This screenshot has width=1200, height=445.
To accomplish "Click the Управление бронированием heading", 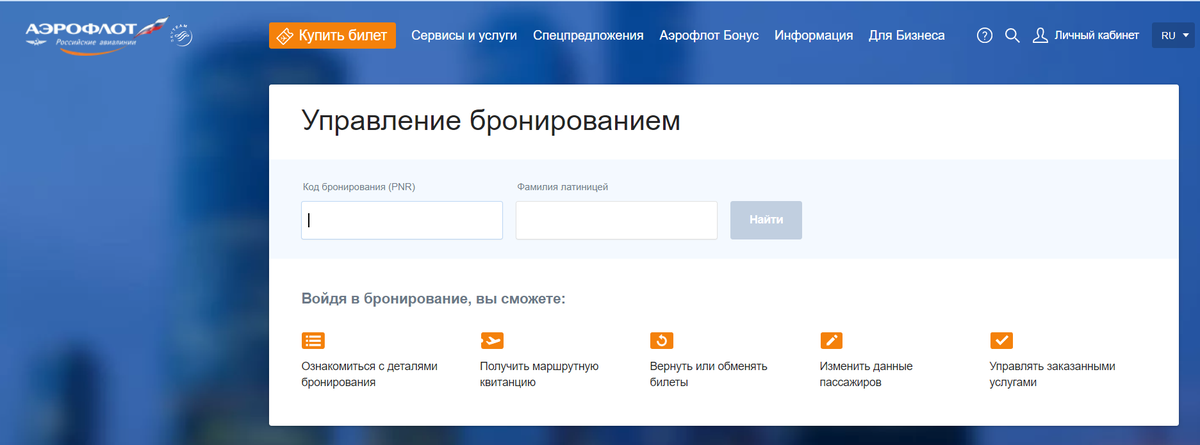I will (x=490, y=122).
